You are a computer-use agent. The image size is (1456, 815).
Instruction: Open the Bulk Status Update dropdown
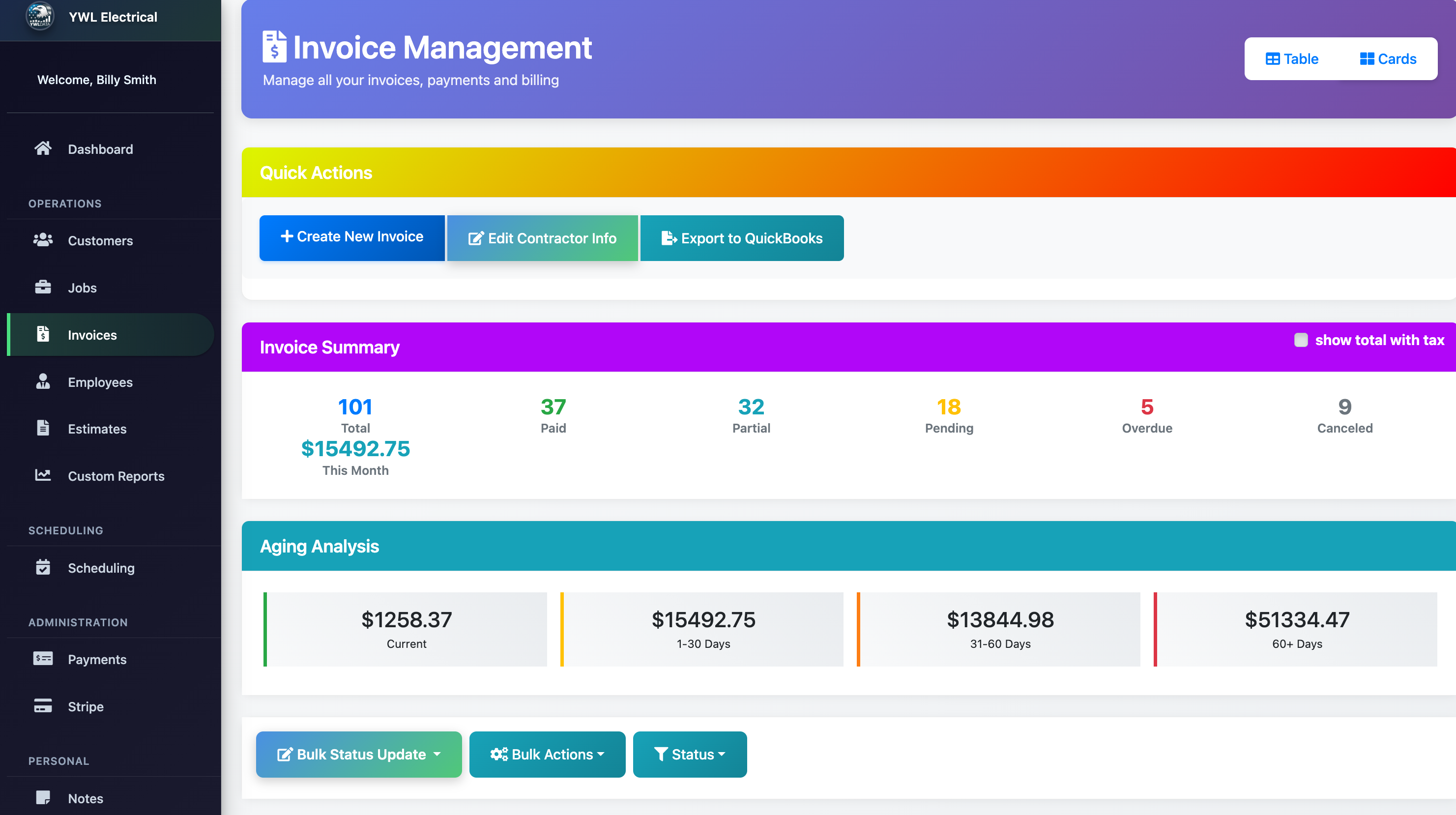pos(358,754)
